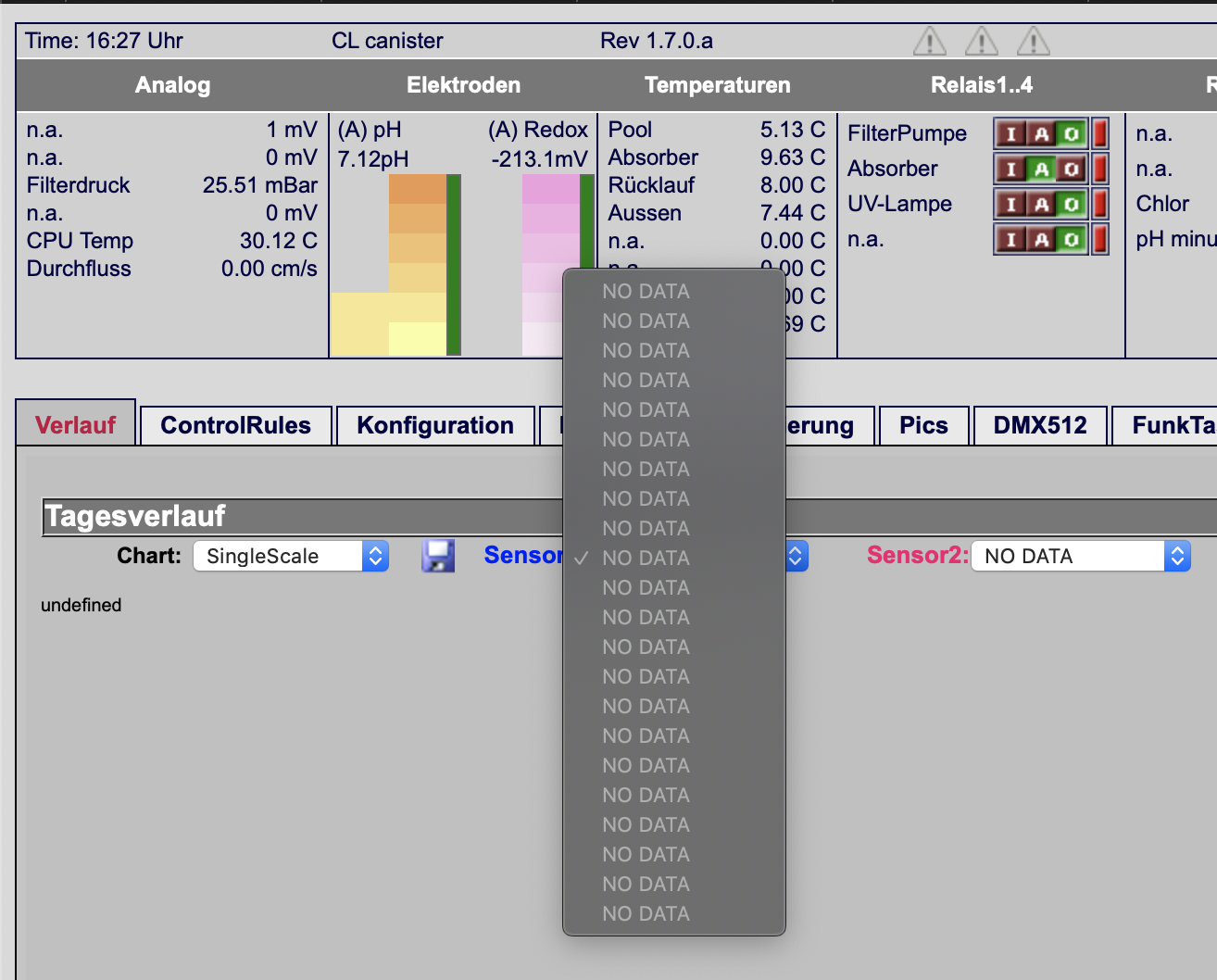Click the Rücklauf temperature label
1217x980 pixels.
651,185
